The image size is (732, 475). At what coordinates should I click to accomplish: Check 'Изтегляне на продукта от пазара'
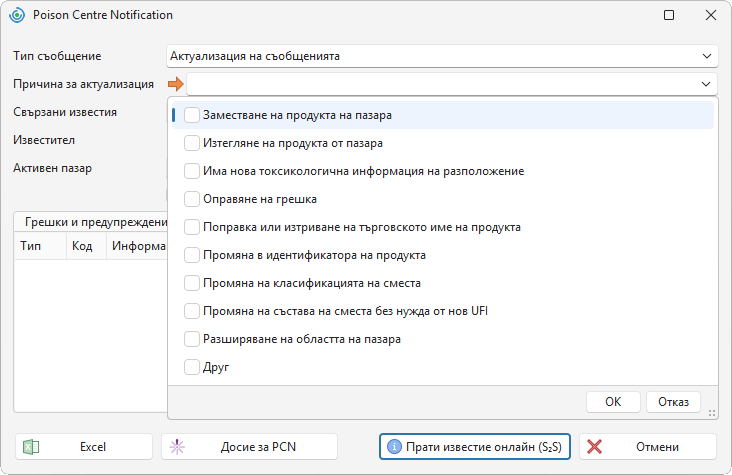(192, 143)
